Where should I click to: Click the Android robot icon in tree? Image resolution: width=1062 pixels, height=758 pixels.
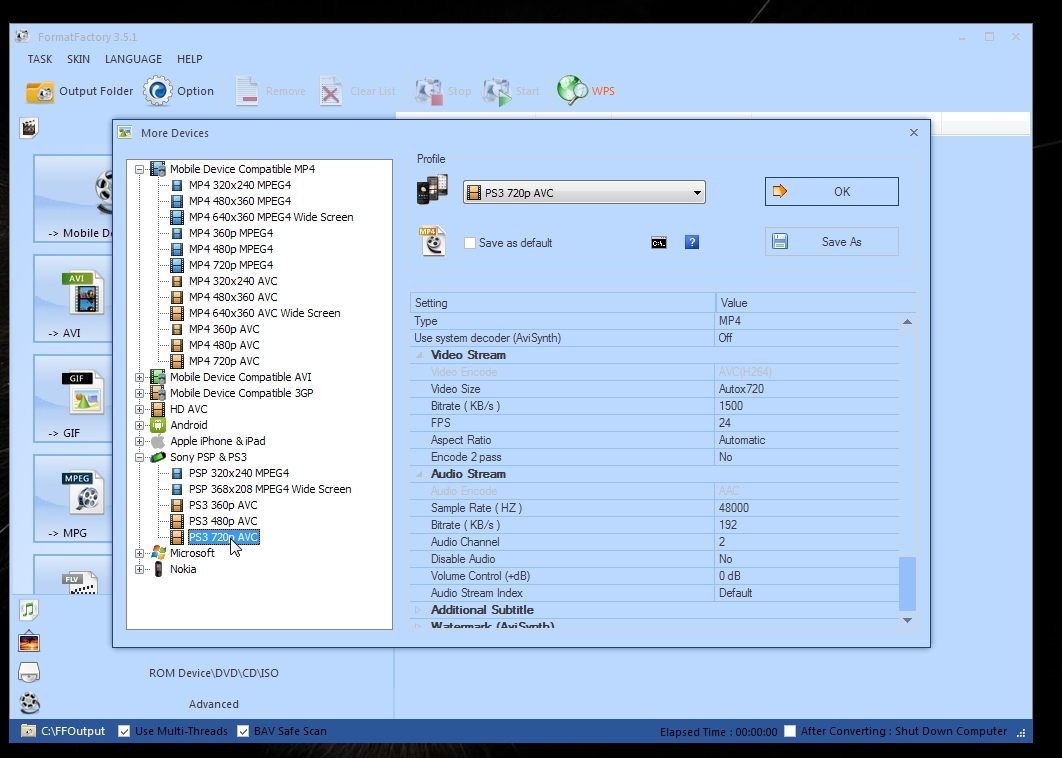coord(158,425)
